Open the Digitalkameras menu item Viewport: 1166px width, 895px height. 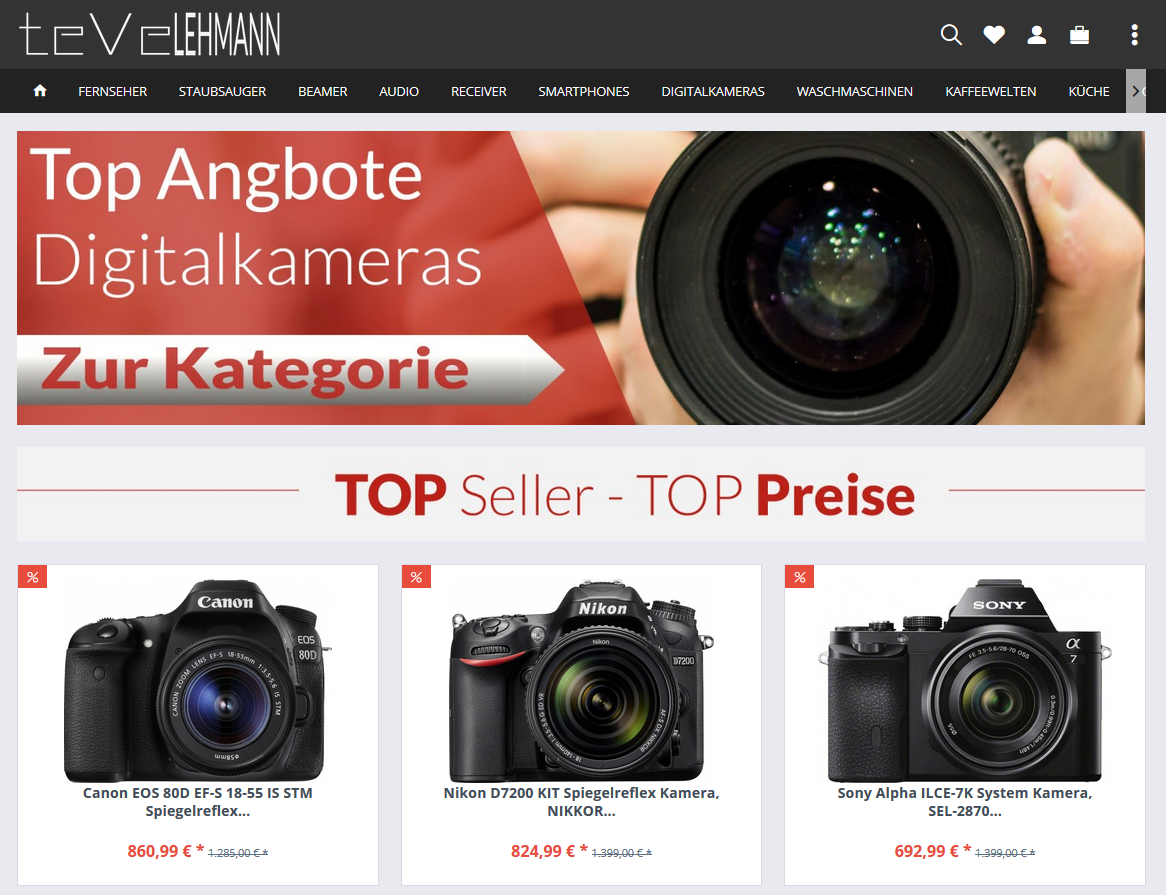coord(712,91)
